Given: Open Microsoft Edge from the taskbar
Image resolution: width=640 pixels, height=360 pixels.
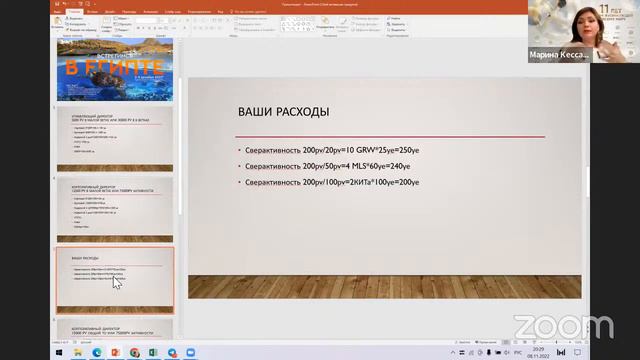Looking at the screenshot, I should pyautogui.click(x=97, y=352).
